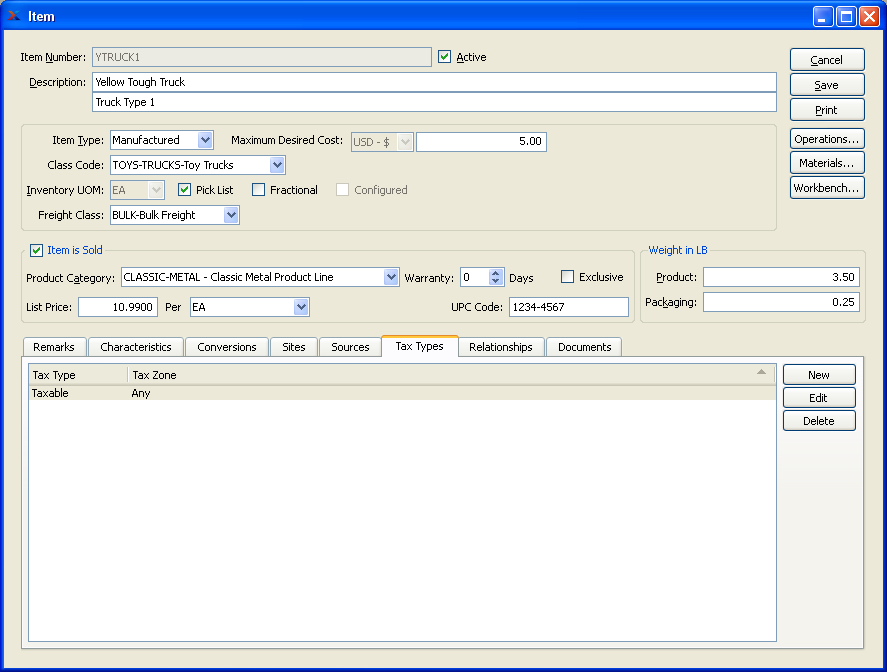Open the Product Category dropdown
Image resolution: width=887 pixels, height=672 pixels.
pos(391,277)
